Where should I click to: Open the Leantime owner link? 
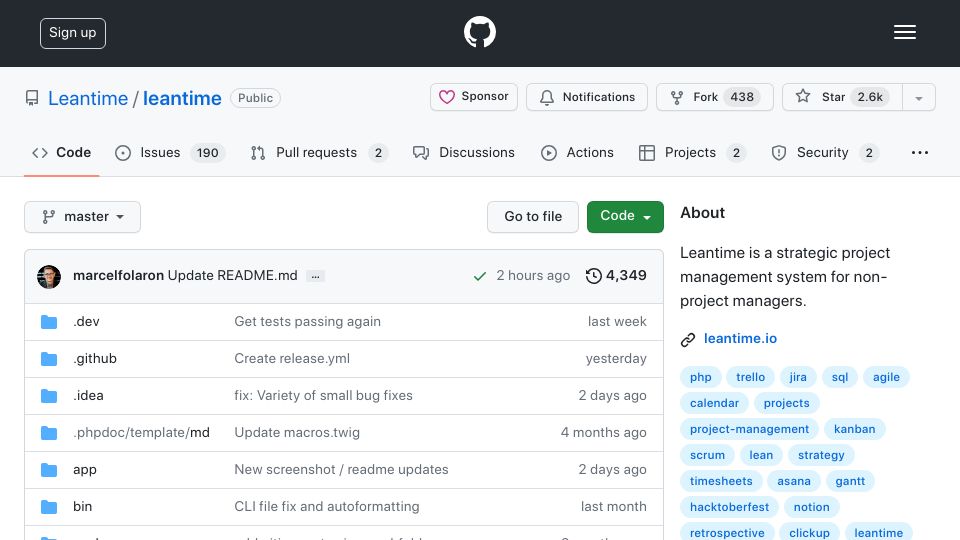click(x=88, y=98)
